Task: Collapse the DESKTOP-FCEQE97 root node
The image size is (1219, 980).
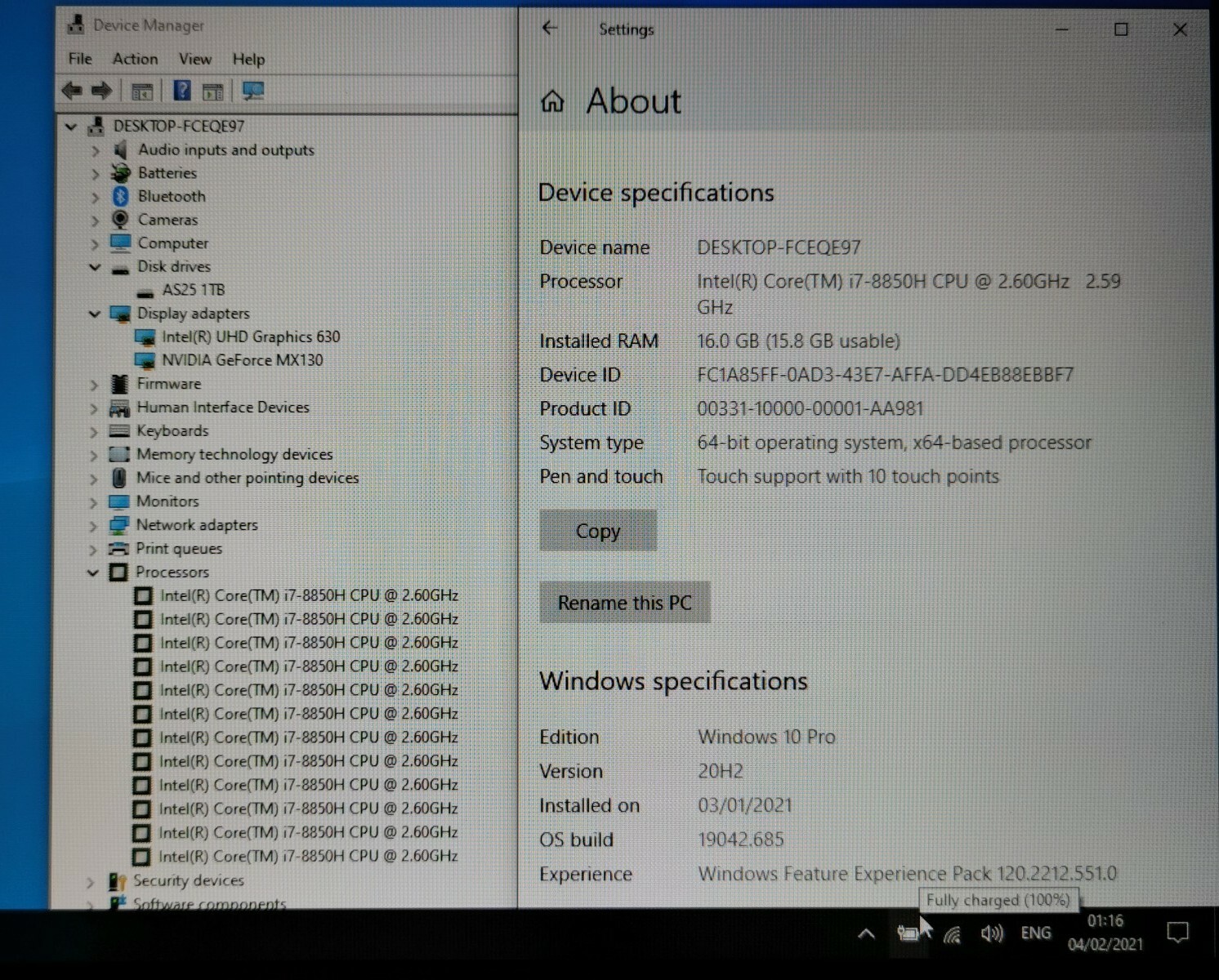Action: [71, 127]
